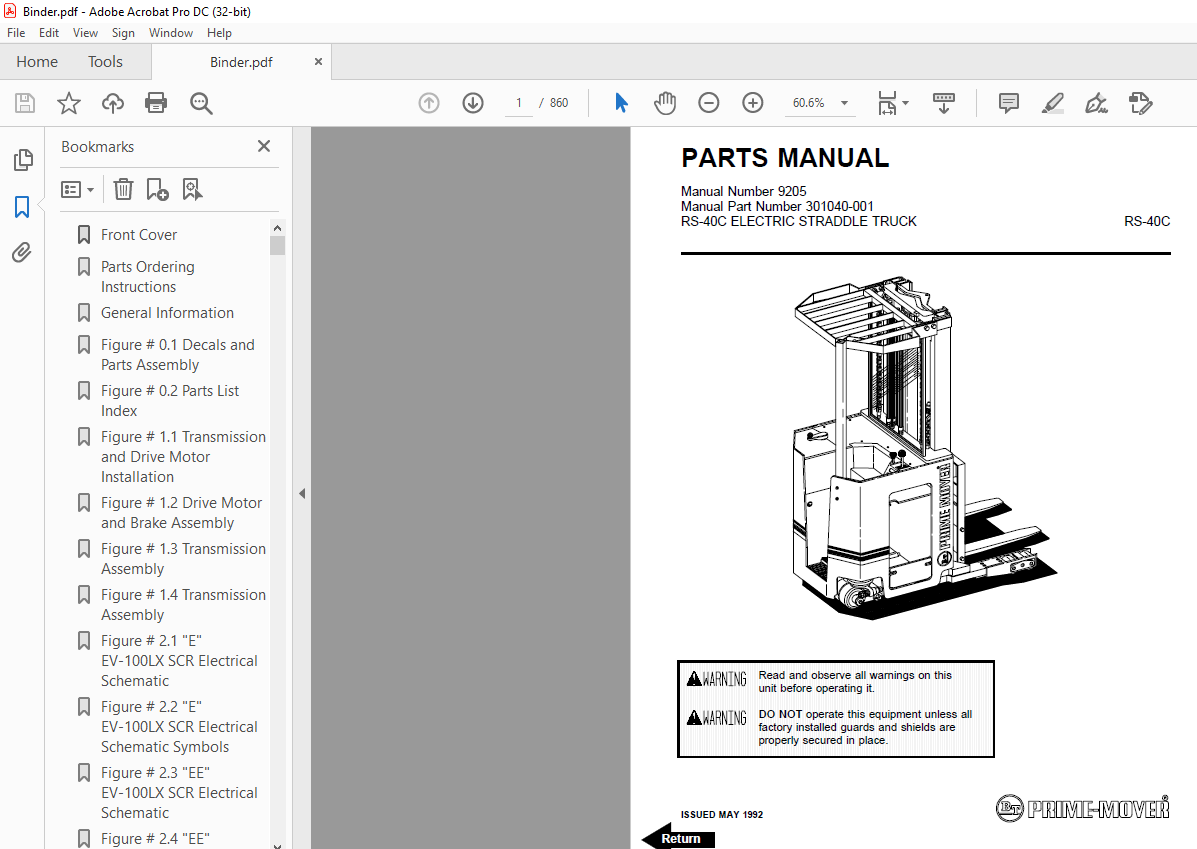
Task: Toggle the Bookmarks side panel icon
Action: [x=22, y=206]
